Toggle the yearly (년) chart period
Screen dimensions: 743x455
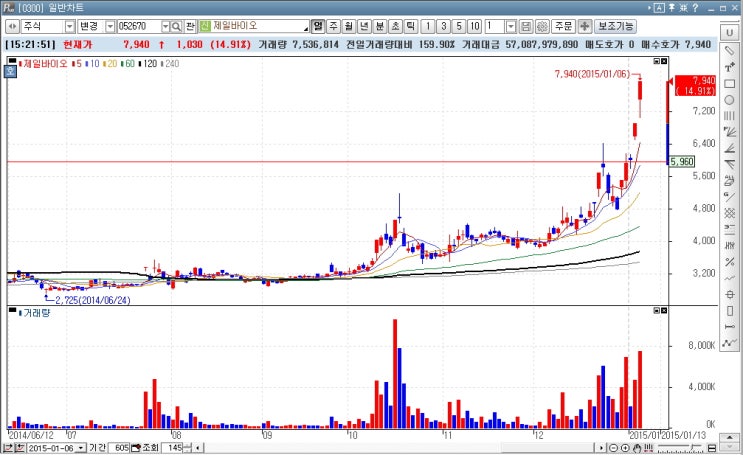(364, 26)
